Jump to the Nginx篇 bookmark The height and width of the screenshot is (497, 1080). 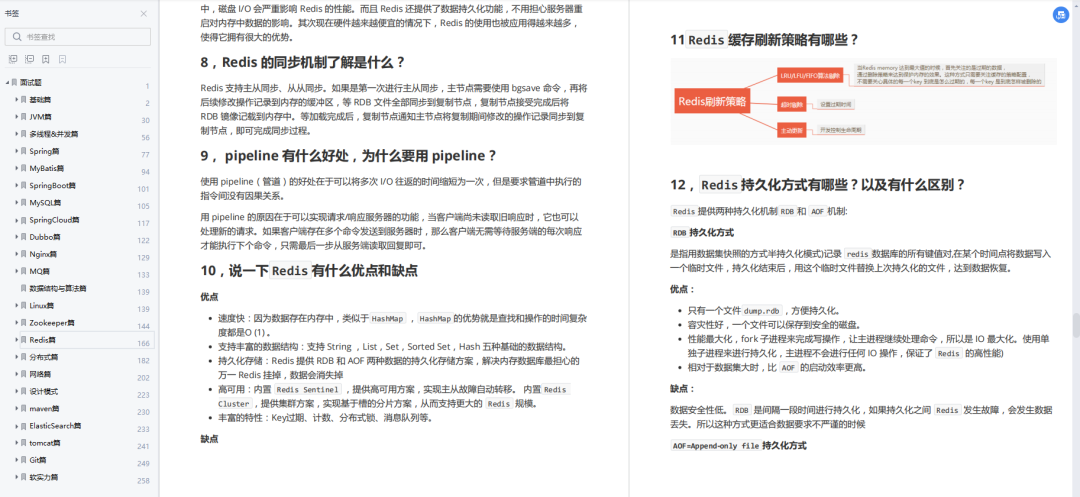click(x=43, y=254)
